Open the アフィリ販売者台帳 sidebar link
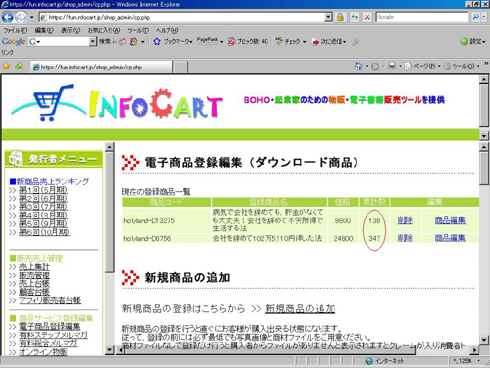Screen dimensions: 490x368 click(50, 300)
